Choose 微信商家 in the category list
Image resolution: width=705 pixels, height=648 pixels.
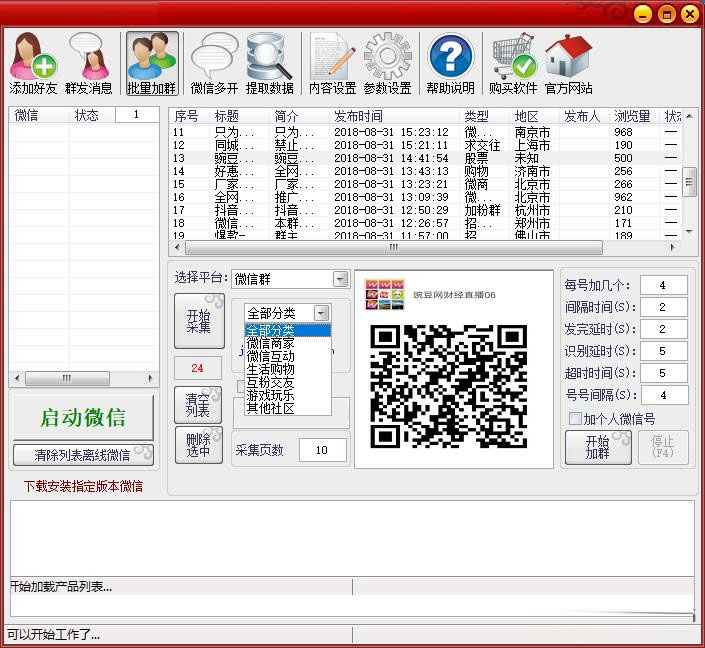point(288,344)
